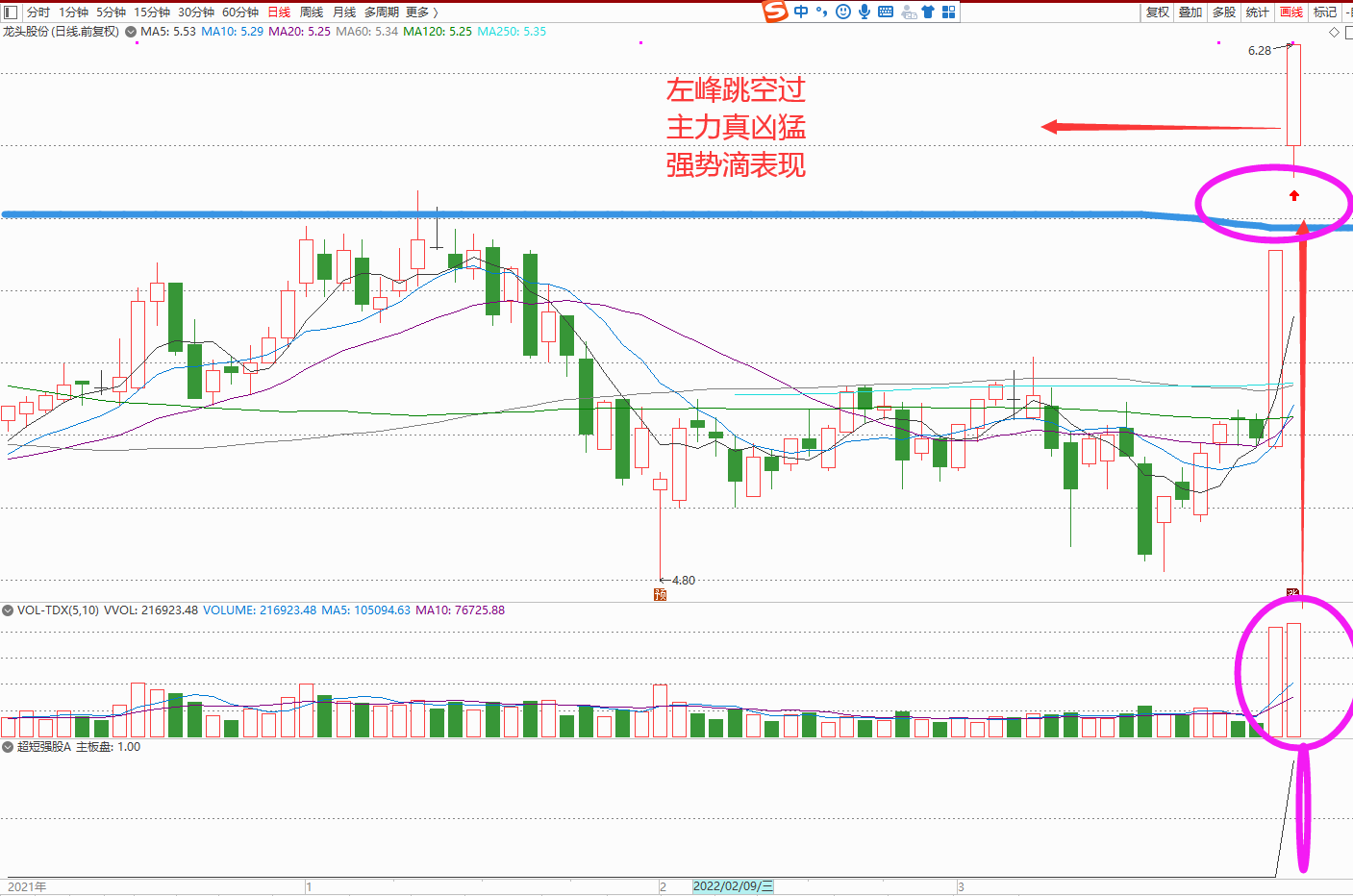Viewport: 1353px width, 896px height.
Task: Click the diamond icon at chart top right
Action: [1334, 33]
